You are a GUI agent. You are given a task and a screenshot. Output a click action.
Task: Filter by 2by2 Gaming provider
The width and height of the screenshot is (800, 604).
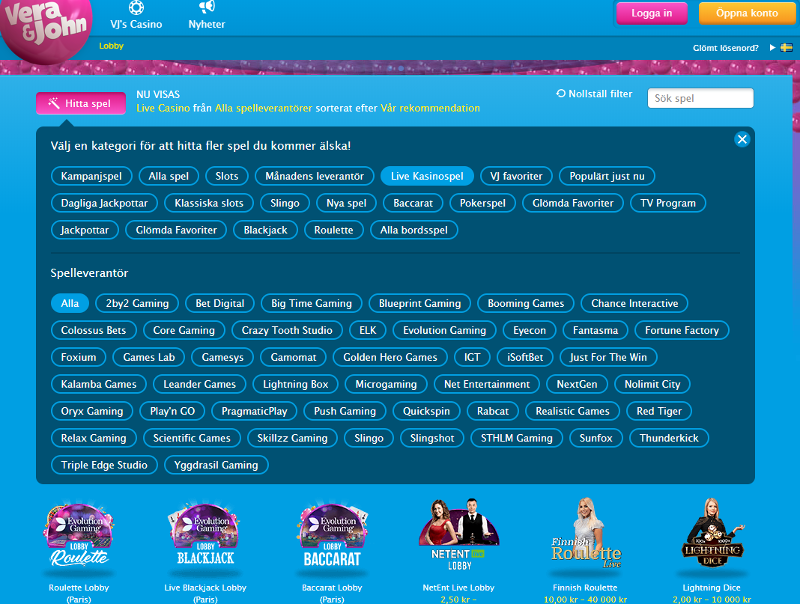pos(137,303)
